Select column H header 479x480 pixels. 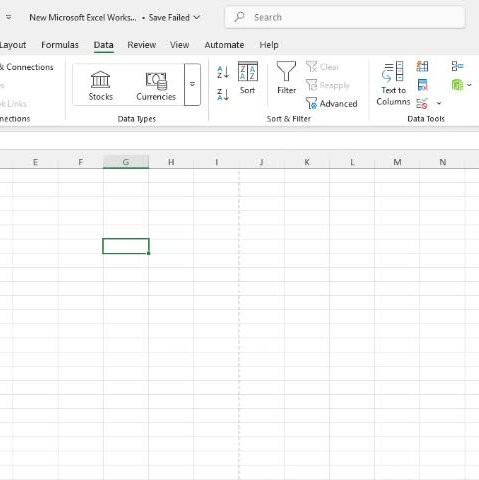tap(171, 162)
